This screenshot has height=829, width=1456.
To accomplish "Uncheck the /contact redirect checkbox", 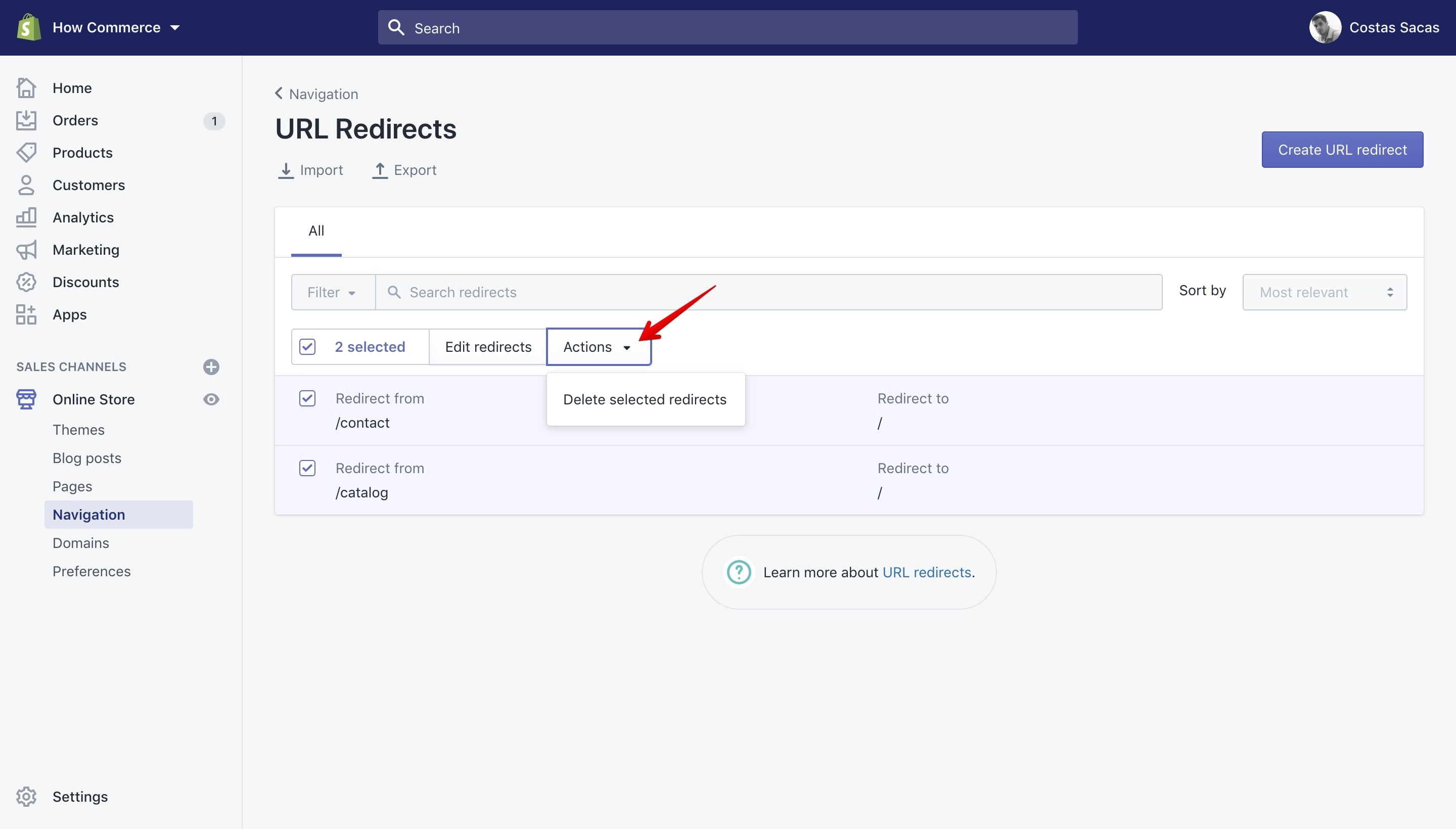I will click(x=307, y=398).
